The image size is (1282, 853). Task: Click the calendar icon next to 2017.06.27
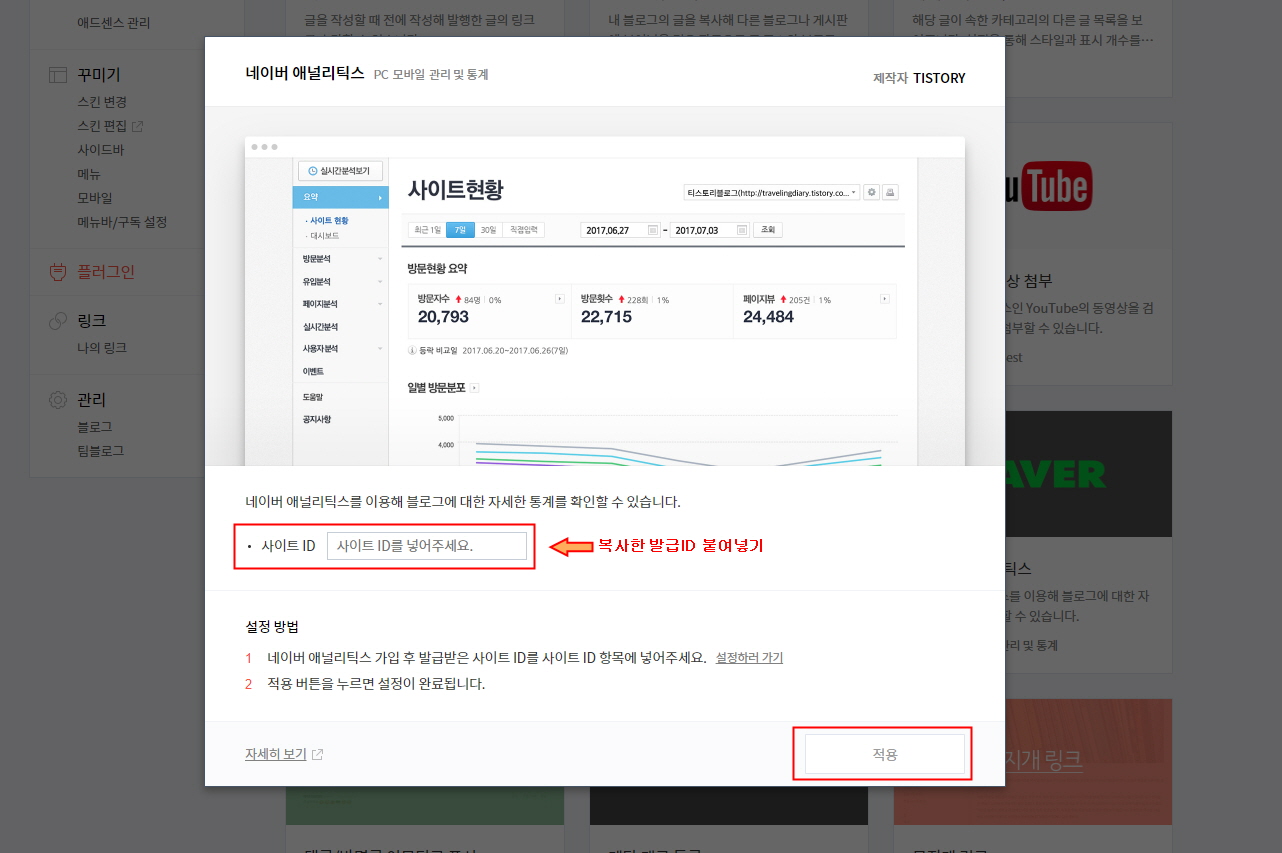tap(652, 229)
